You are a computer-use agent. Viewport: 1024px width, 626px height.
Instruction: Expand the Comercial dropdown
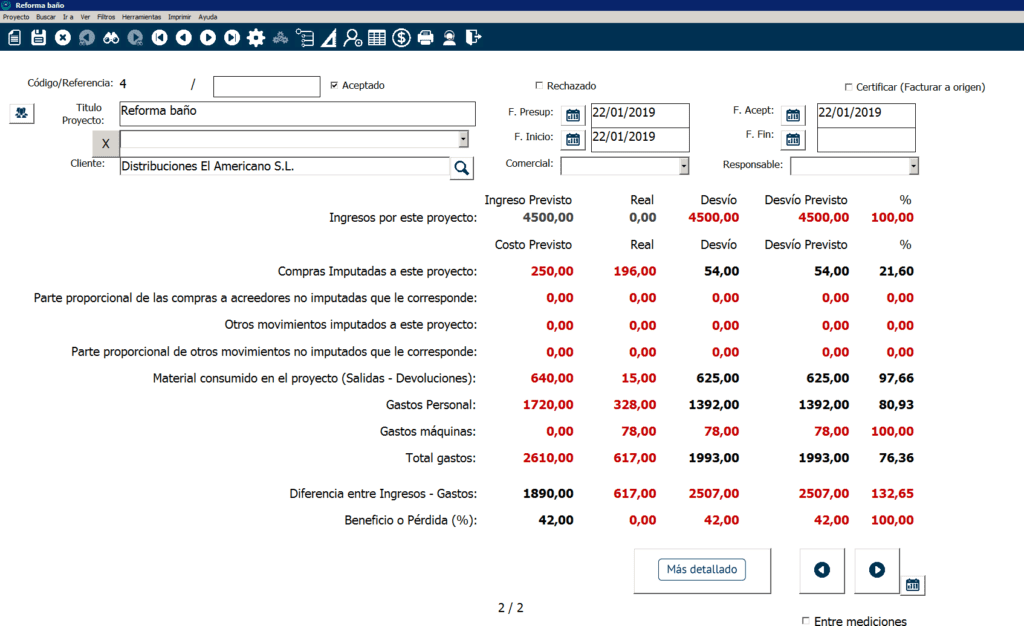pyautogui.click(x=684, y=166)
